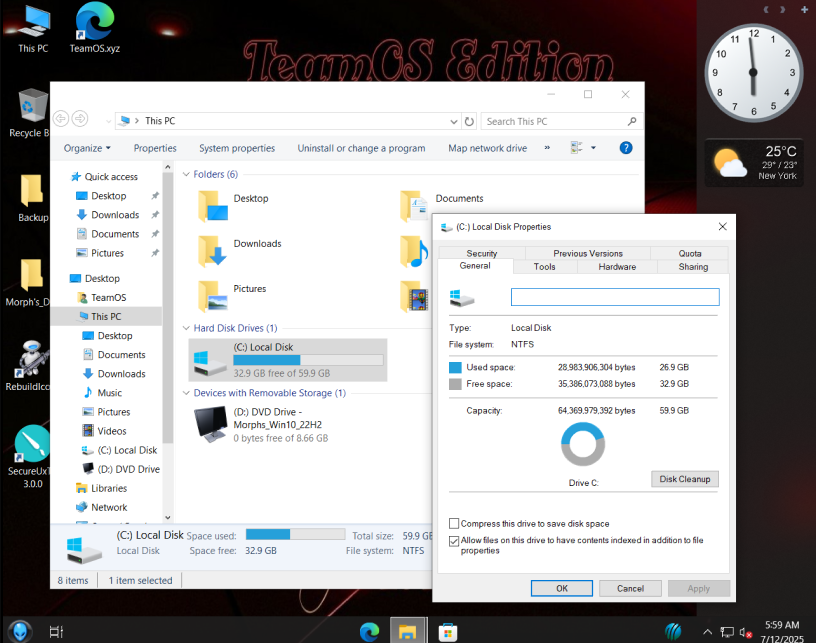Screen dimensions: 816x643
Task: Click the search magnifier icon in Explorer
Action: (x=632, y=121)
